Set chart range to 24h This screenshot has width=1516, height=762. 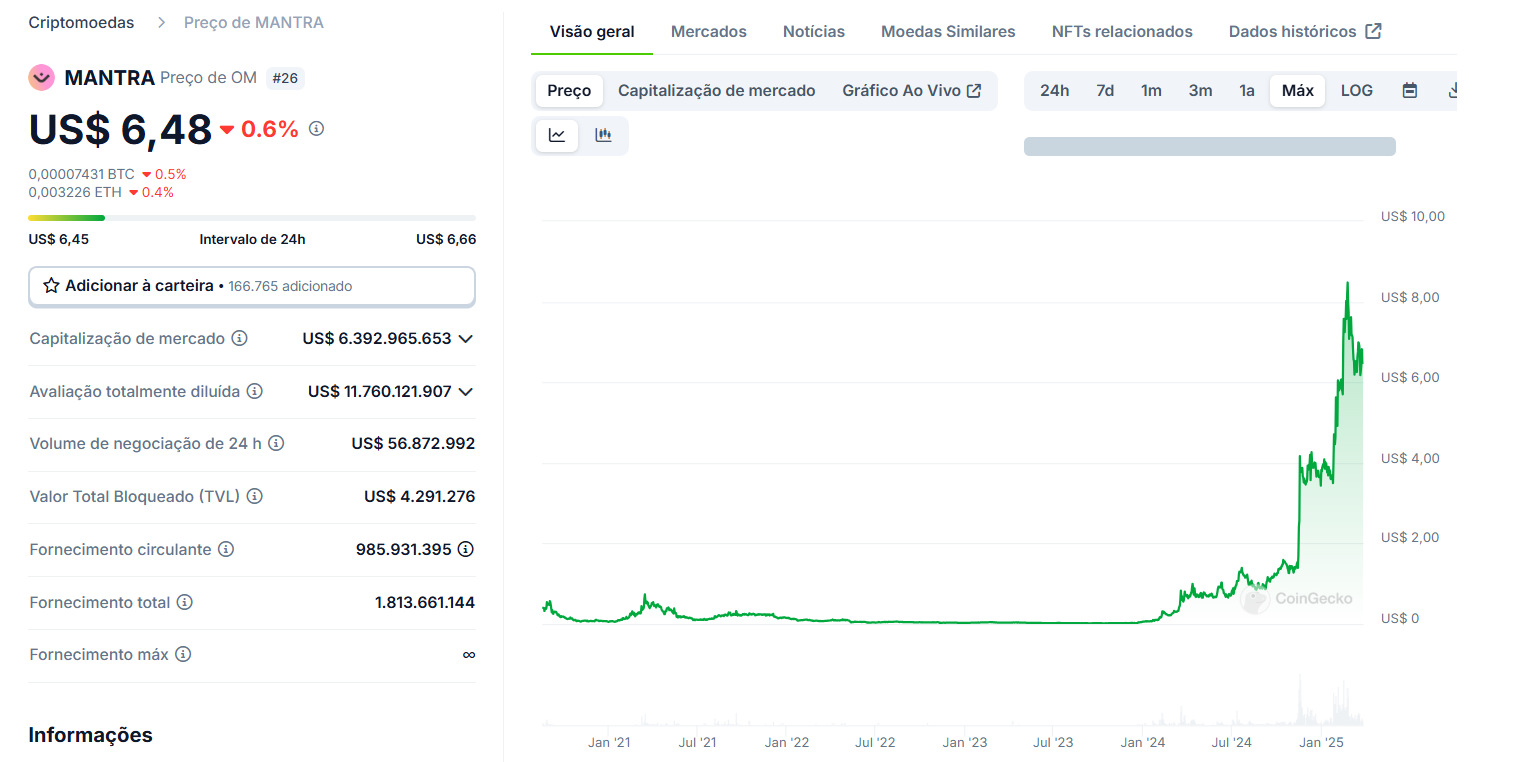[x=1055, y=91]
